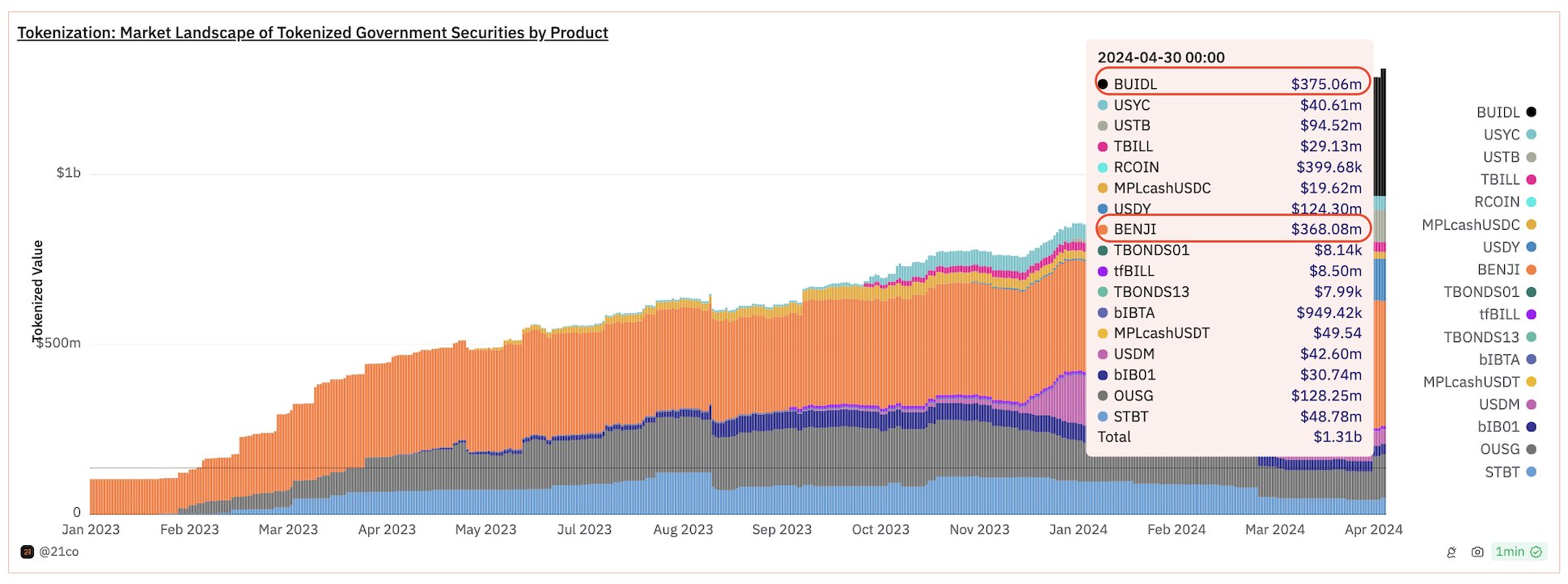Click the TBILL pink legend dot
Image resolution: width=1568 pixels, height=584 pixels.
1531,180
